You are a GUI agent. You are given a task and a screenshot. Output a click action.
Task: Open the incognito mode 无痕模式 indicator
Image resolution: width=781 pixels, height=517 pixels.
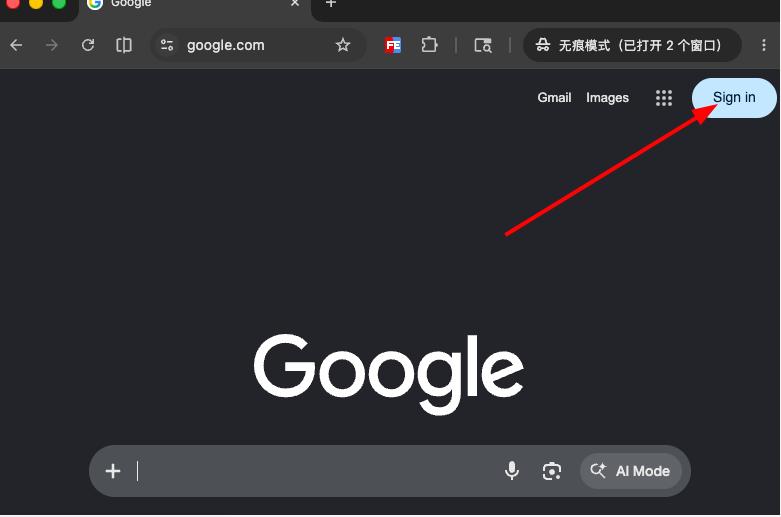click(x=632, y=45)
